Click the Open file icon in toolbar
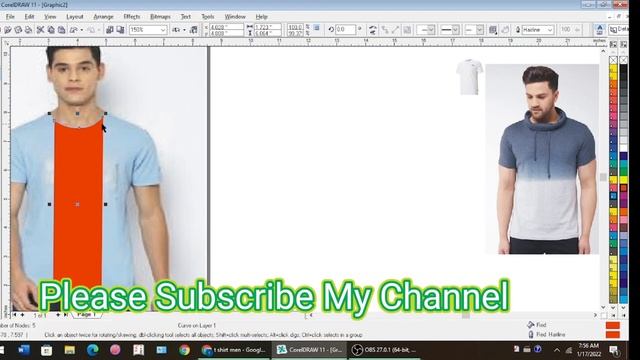 coord(8,30)
